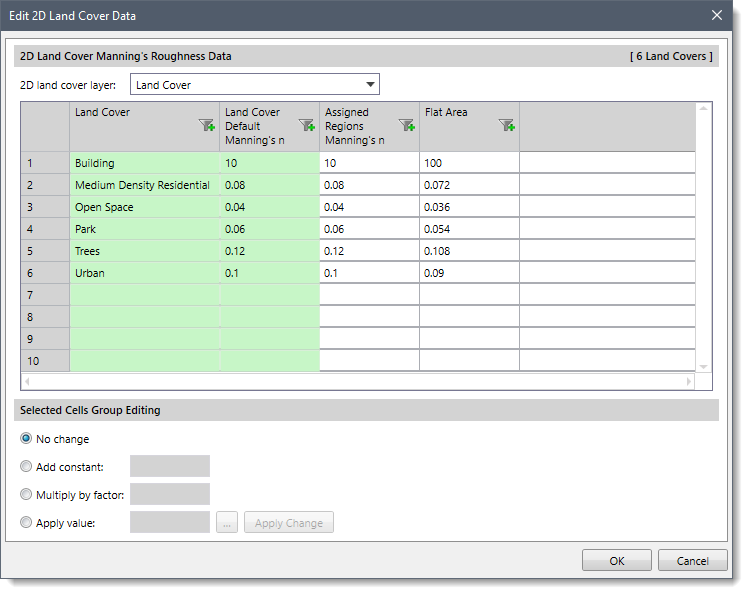Close the Edit 2D Land Cover Data dialog
The image size is (748, 594).
717,15
